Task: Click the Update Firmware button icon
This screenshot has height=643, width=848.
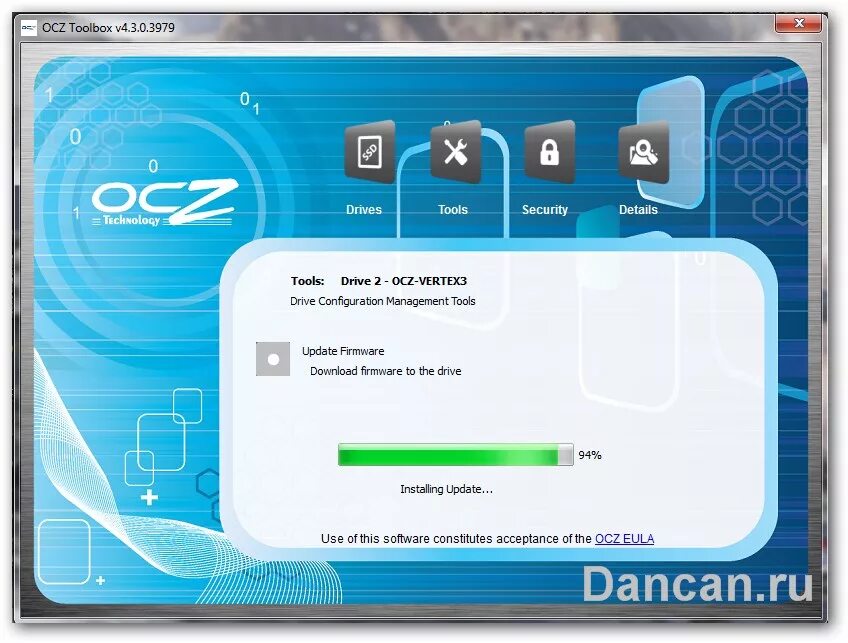Action: [273, 359]
